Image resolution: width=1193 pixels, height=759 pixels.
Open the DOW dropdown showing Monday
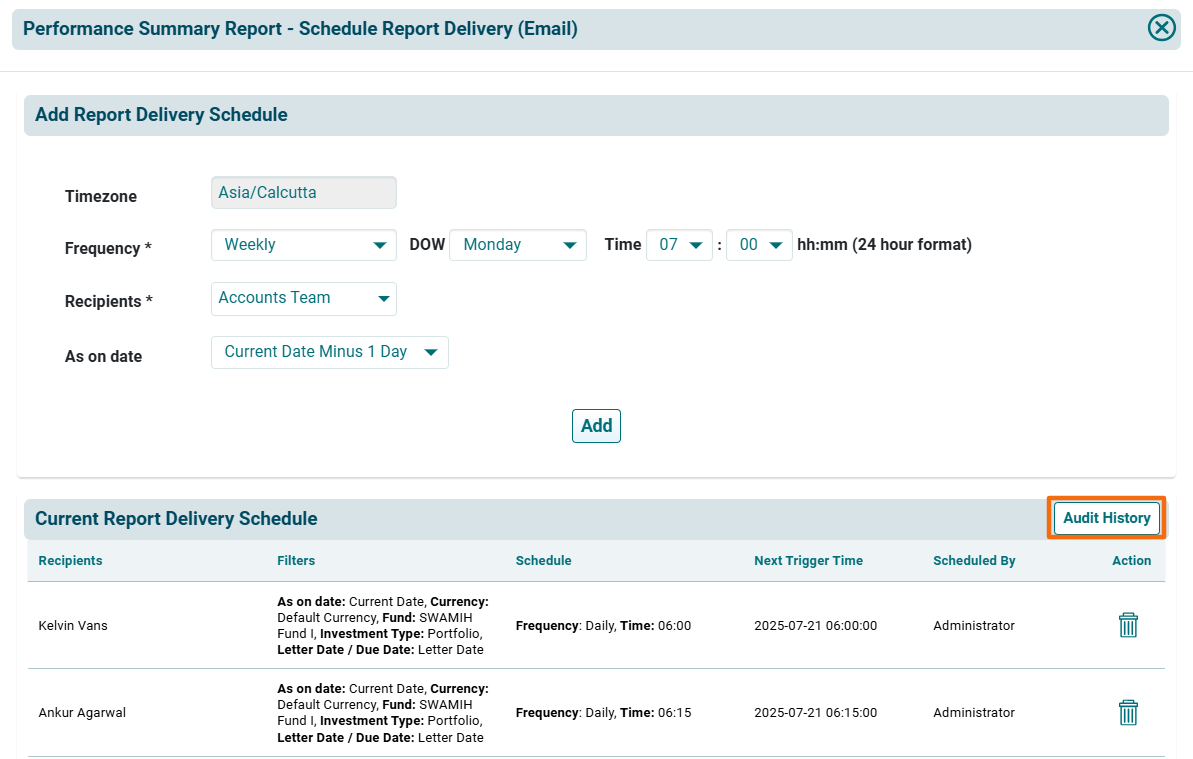517,245
